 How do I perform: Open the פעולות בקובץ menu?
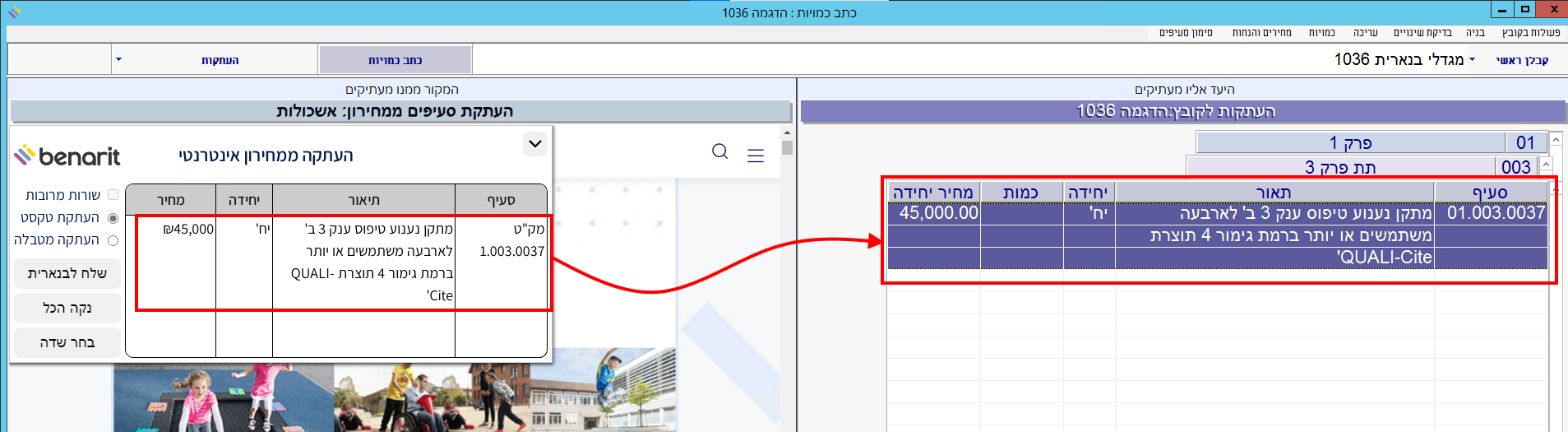click(x=1531, y=33)
